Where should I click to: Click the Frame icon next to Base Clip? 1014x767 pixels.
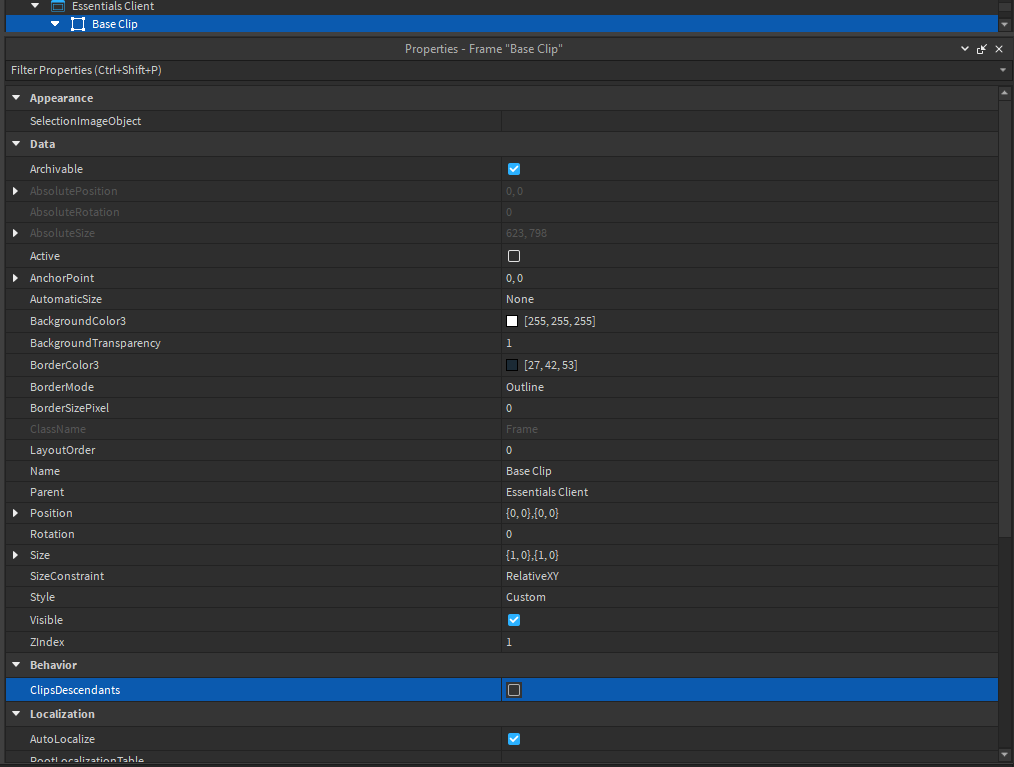[x=78, y=23]
